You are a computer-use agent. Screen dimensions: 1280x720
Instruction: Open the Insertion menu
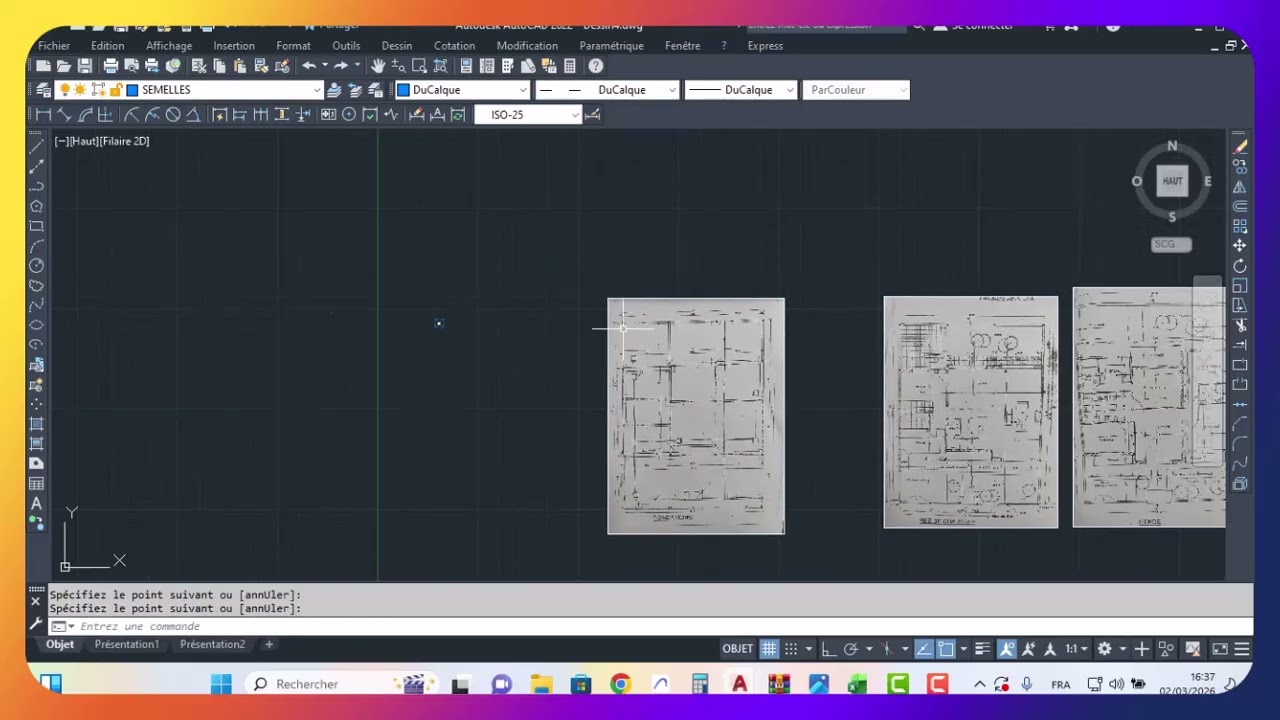coord(234,46)
